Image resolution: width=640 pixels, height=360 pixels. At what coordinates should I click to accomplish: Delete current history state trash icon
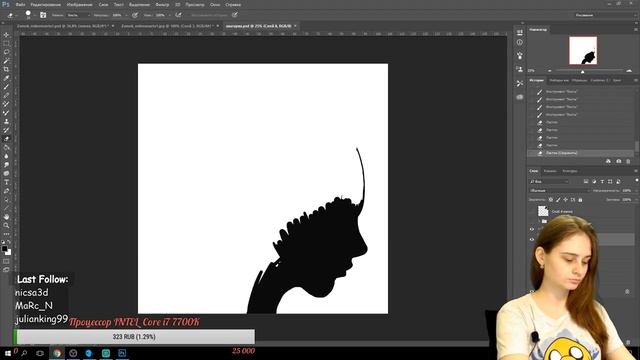pyautogui.click(x=628, y=162)
